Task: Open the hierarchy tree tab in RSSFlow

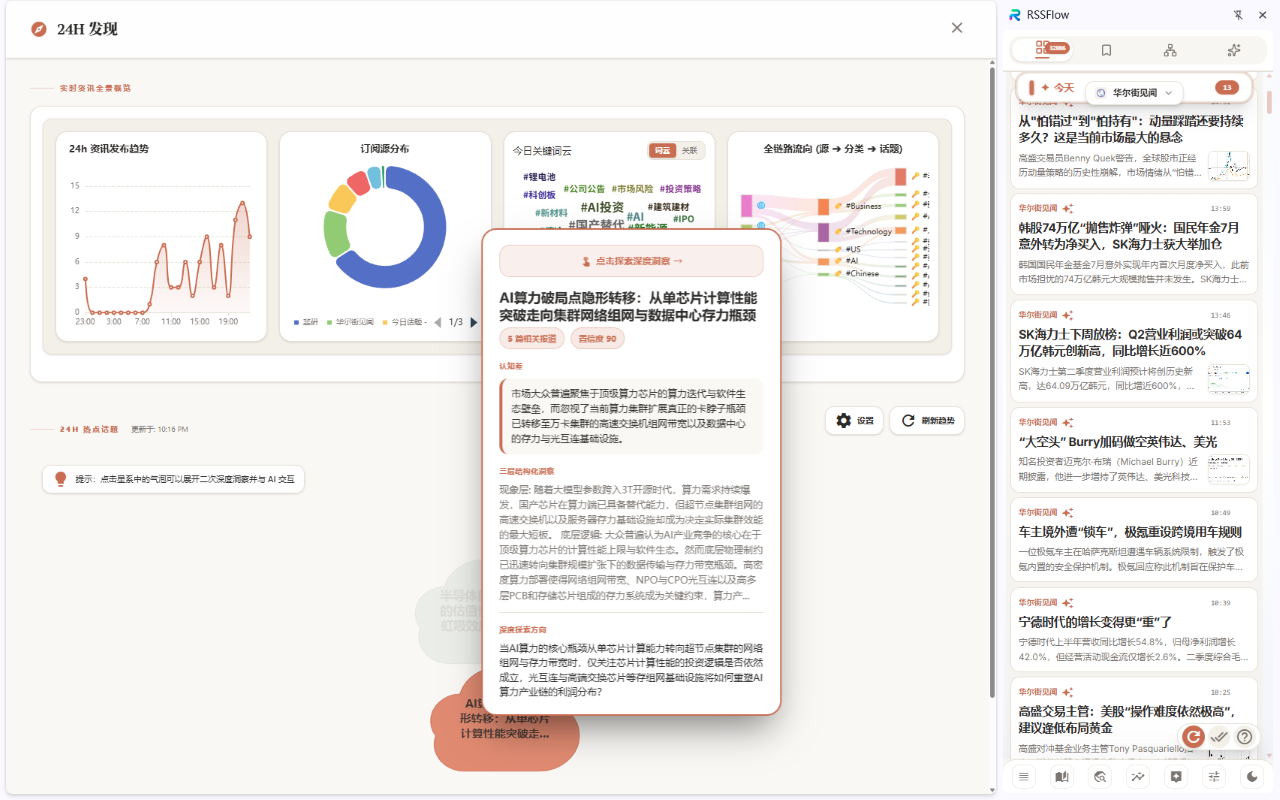Action: coord(1170,49)
